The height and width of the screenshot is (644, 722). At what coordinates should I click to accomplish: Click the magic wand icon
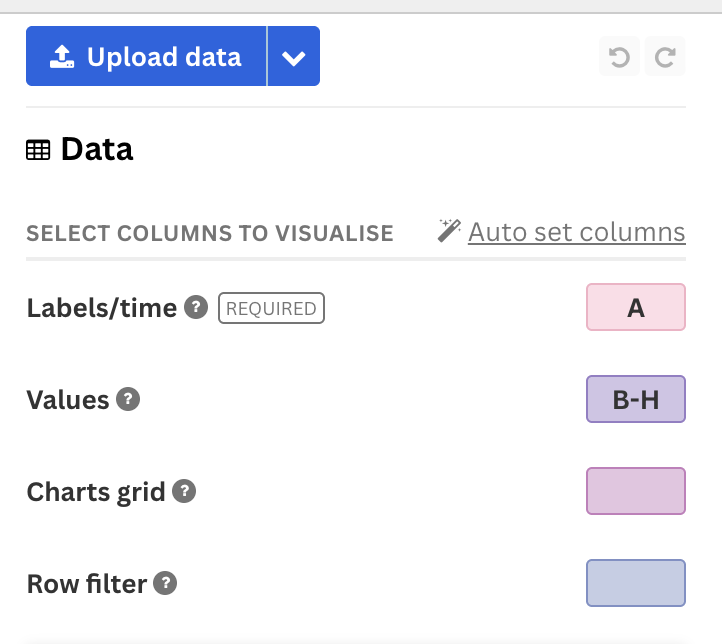pyautogui.click(x=449, y=231)
